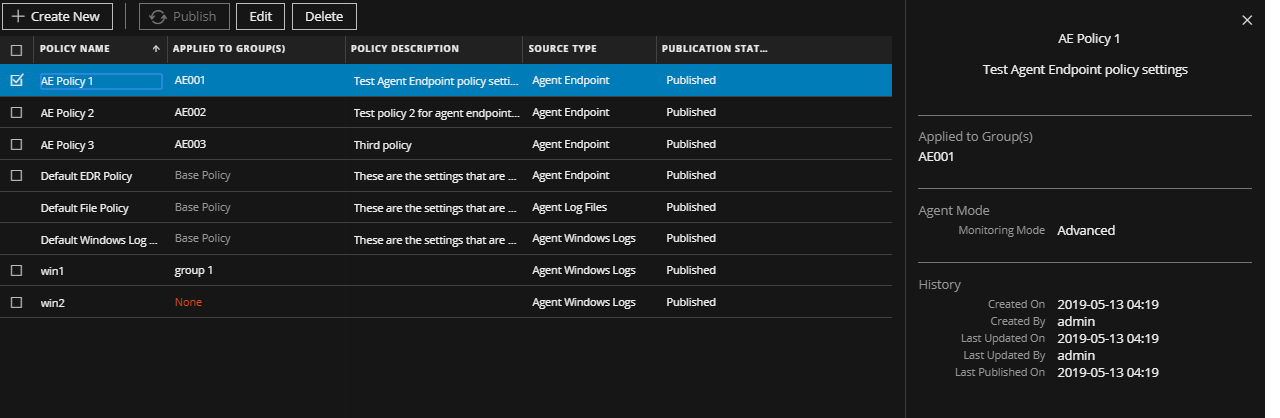
Task: Click the 'group 1' cell for win1
Action: 194,270
